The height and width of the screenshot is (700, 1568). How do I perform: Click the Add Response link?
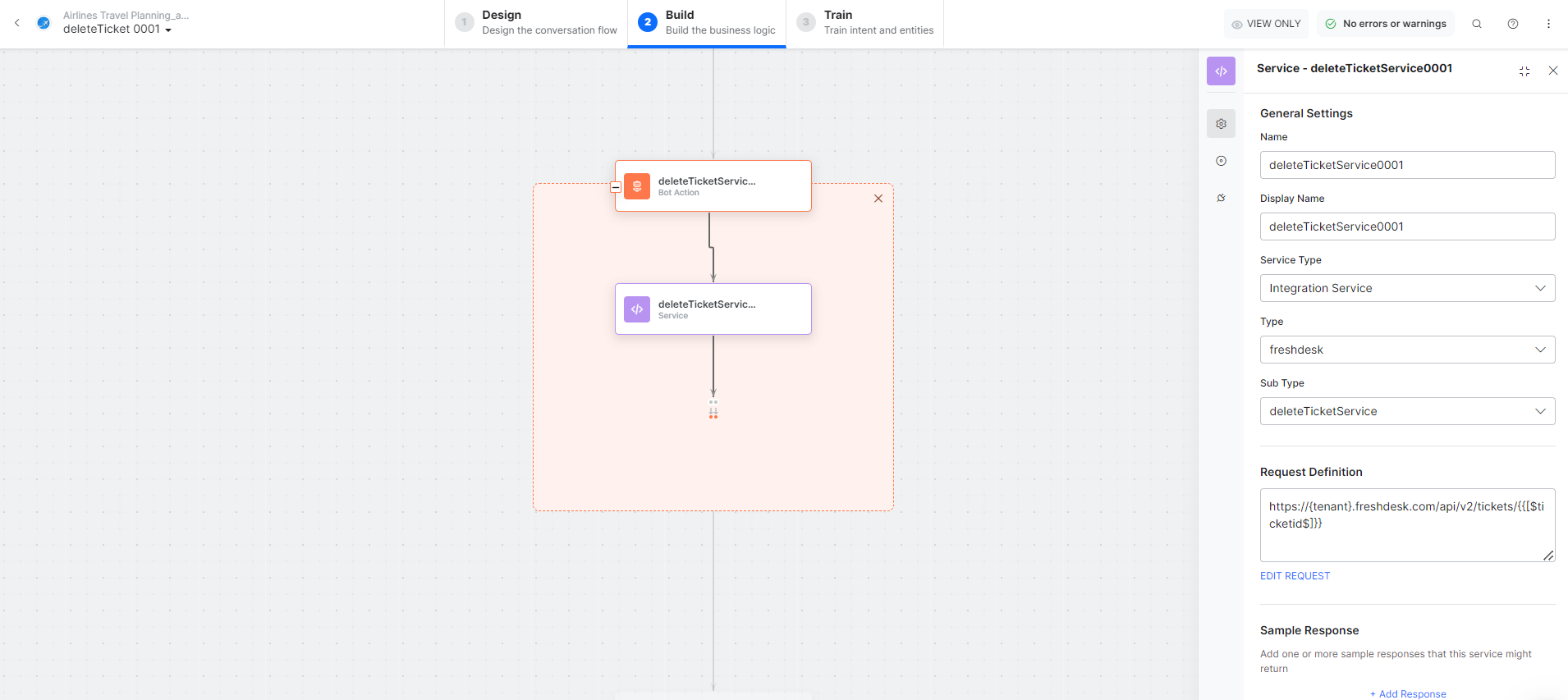pos(1407,694)
